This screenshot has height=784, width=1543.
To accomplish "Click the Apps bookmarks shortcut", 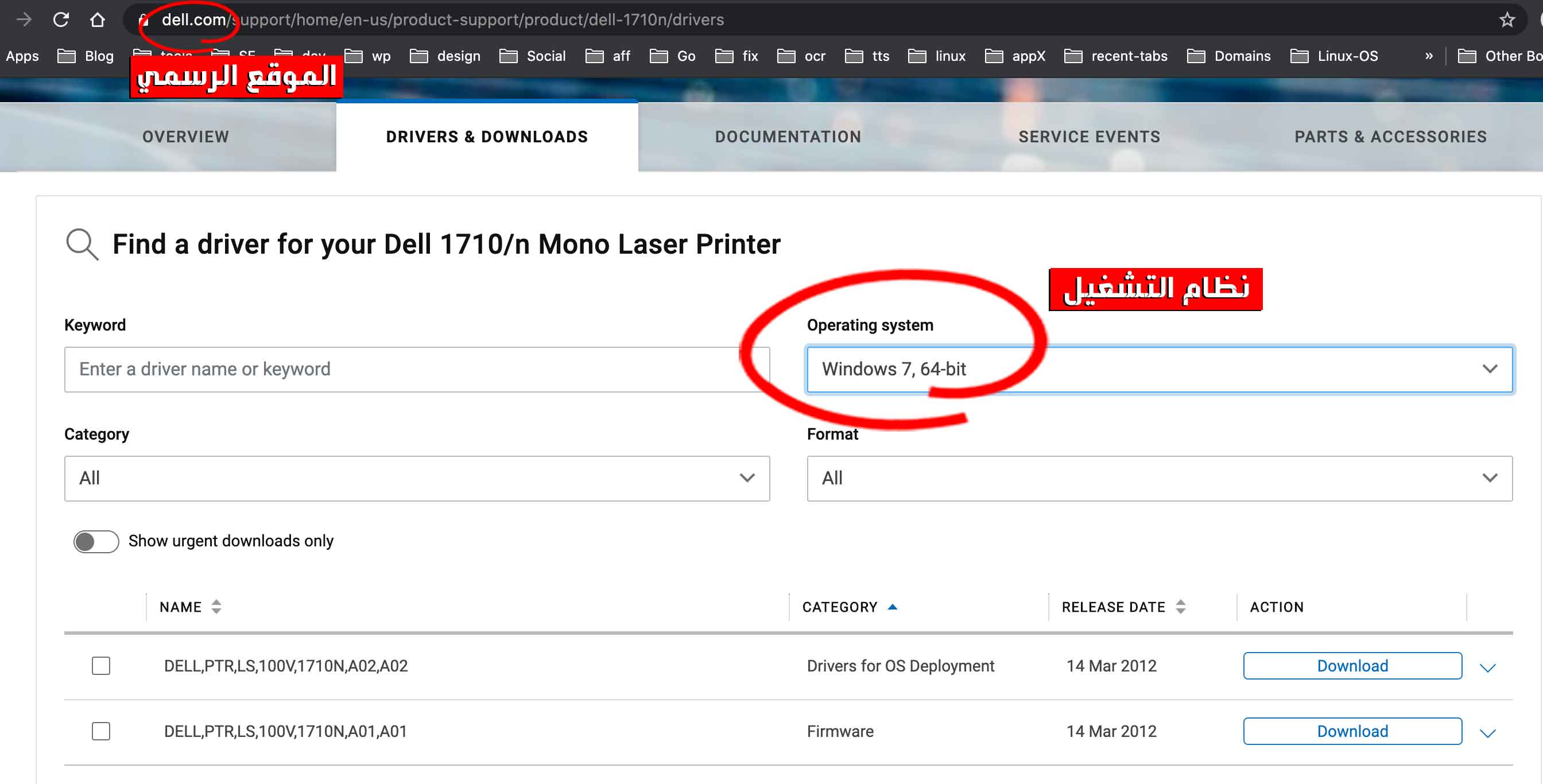I will (22, 56).
